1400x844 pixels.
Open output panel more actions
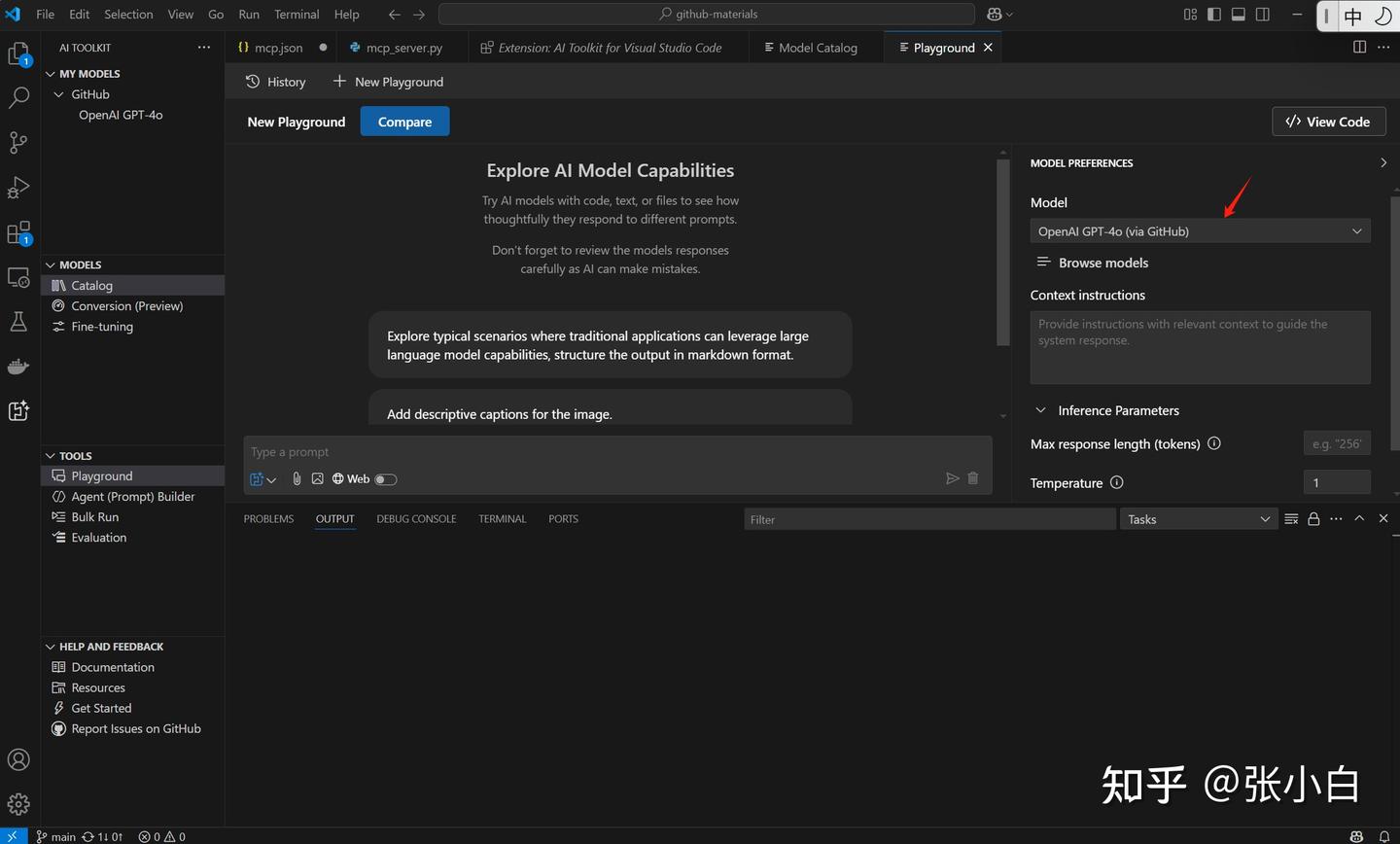pos(1336,519)
